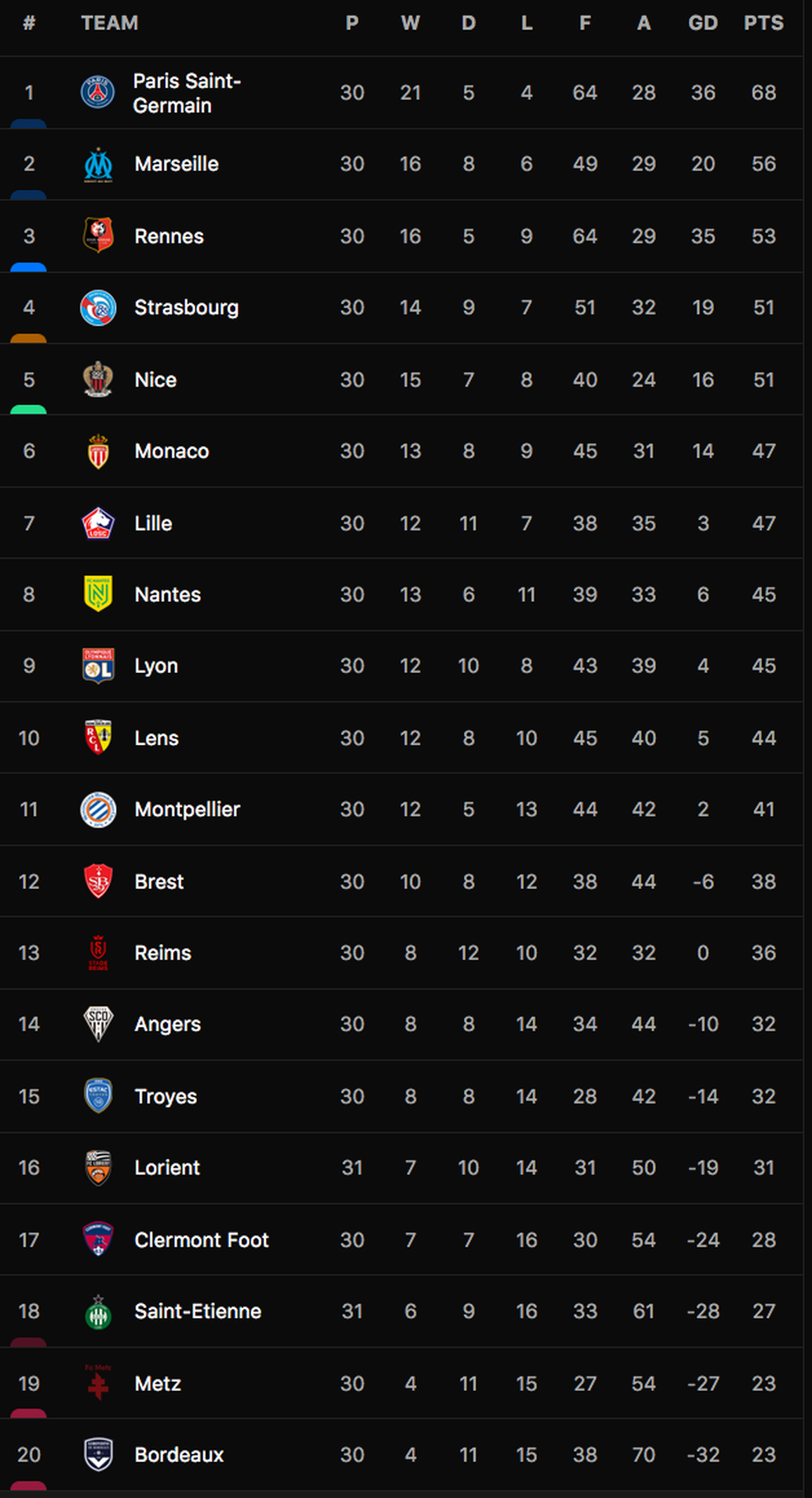Image resolution: width=812 pixels, height=1498 pixels.
Task: Open the Nice team name link
Action: (155, 380)
